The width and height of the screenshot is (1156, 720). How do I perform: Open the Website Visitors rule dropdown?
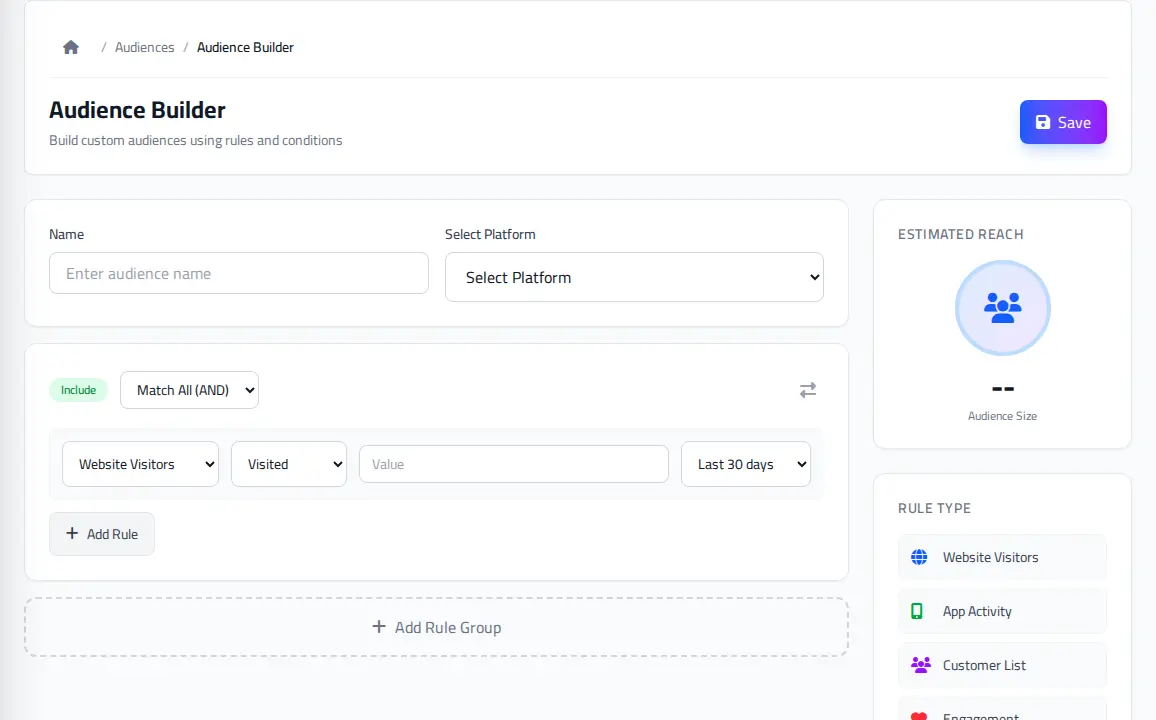click(x=141, y=464)
